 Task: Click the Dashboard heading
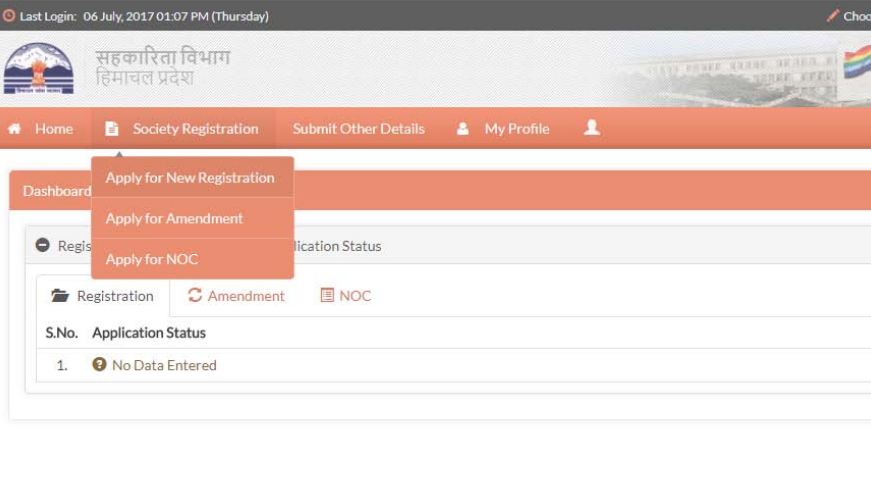tap(57, 191)
